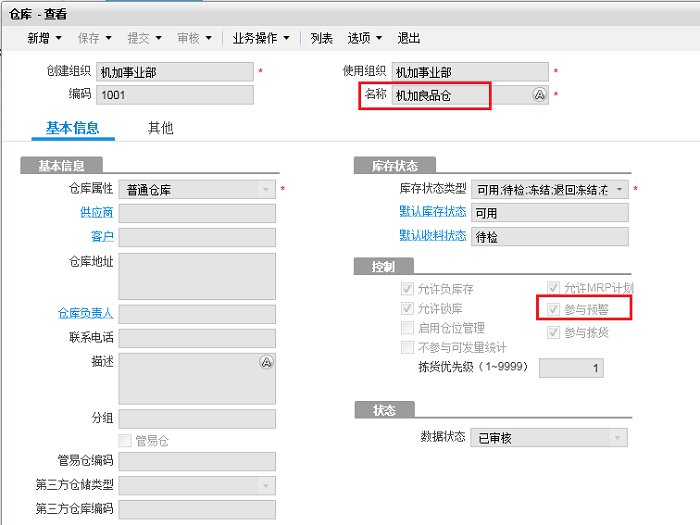Viewport: 700px width, 525px height.
Task: Open the 新增 toolbar menu
Action: (x=44, y=38)
